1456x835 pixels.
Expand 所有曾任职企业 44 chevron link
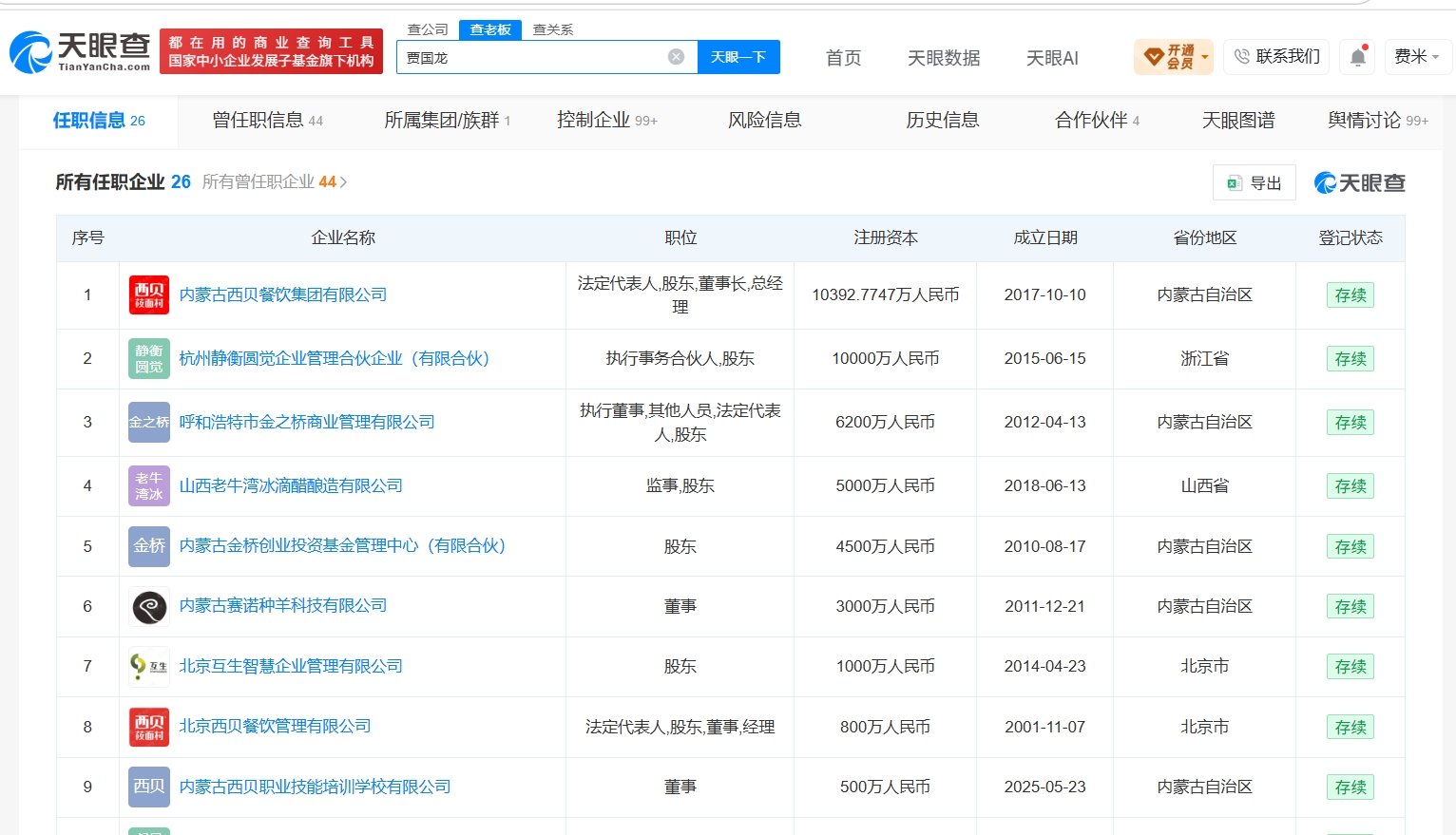pyautogui.click(x=275, y=181)
